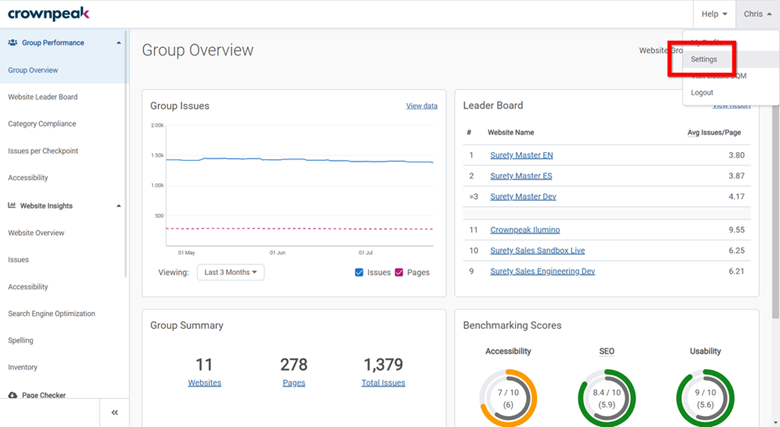Open Accessibility under Website Insights

click(x=28, y=287)
